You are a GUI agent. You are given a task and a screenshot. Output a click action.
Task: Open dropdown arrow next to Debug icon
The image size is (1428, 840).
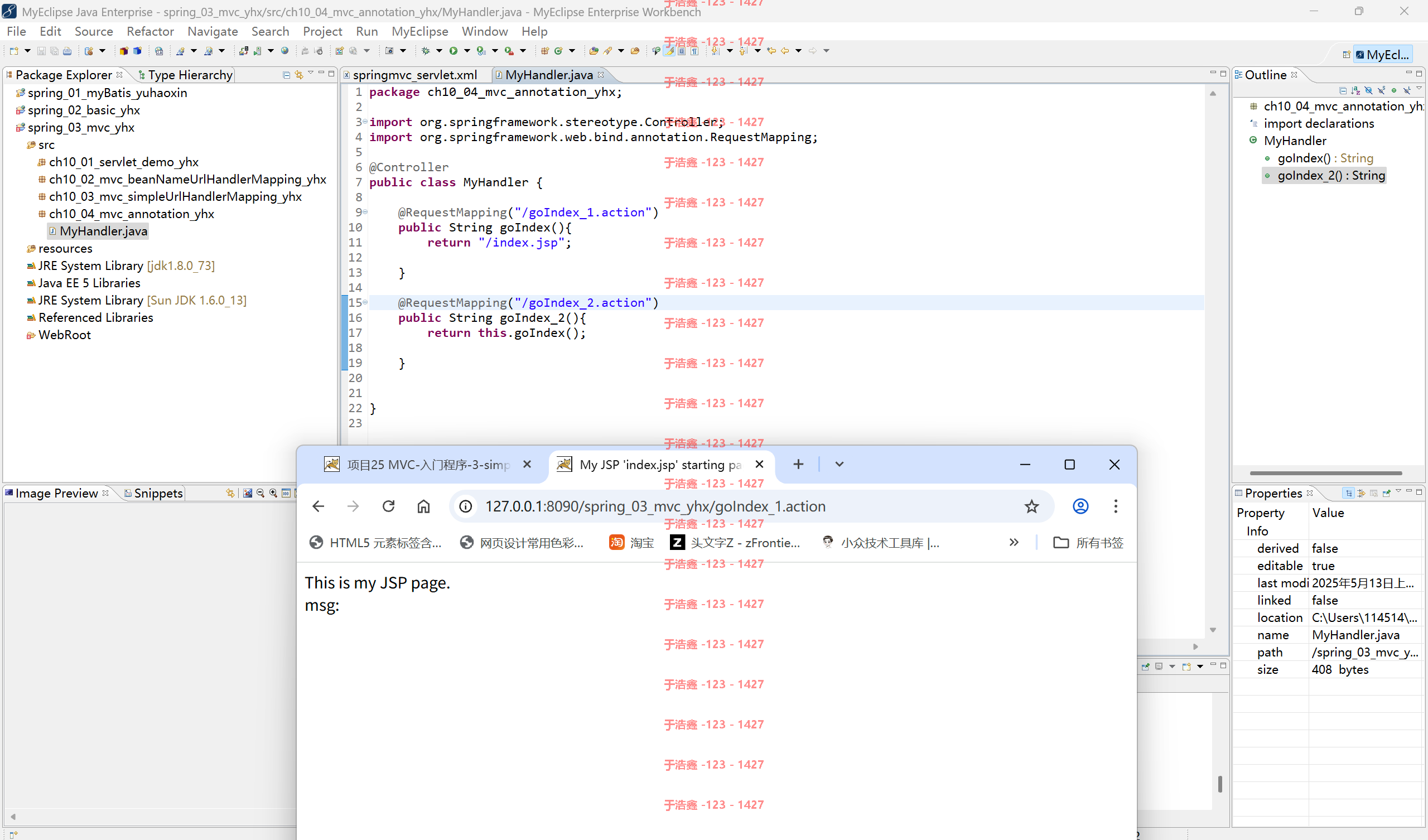click(439, 51)
